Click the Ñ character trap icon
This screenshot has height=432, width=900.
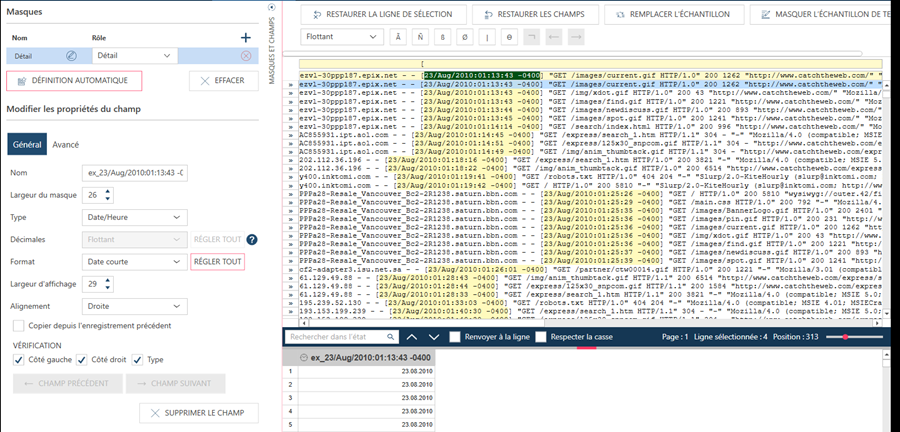(x=421, y=38)
